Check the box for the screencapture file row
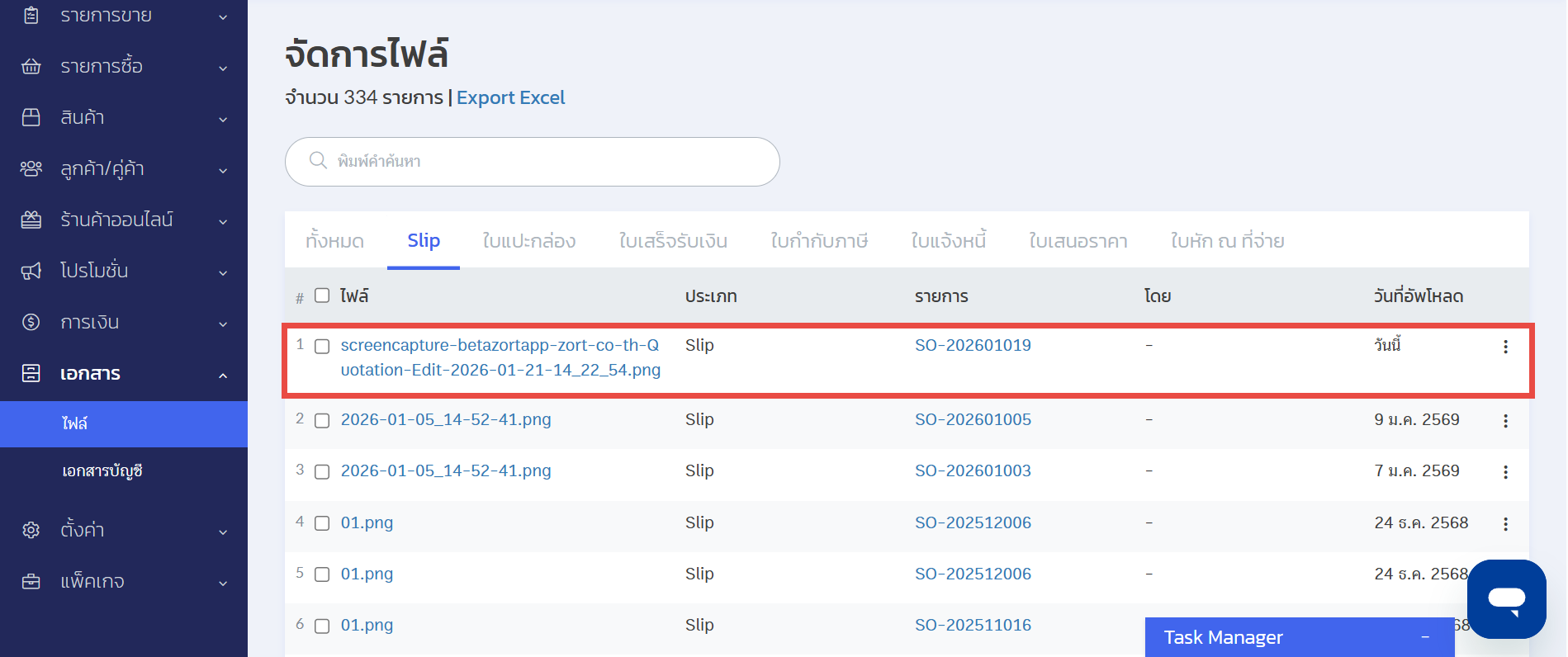1568x657 pixels. coord(322,347)
